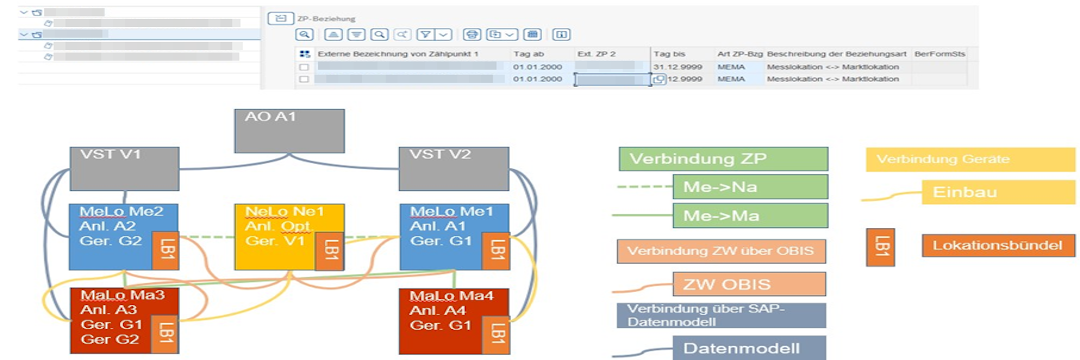The width and height of the screenshot is (1080, 360).
Task: Open the filter dropdown arrow
Action: click(443, 34)
